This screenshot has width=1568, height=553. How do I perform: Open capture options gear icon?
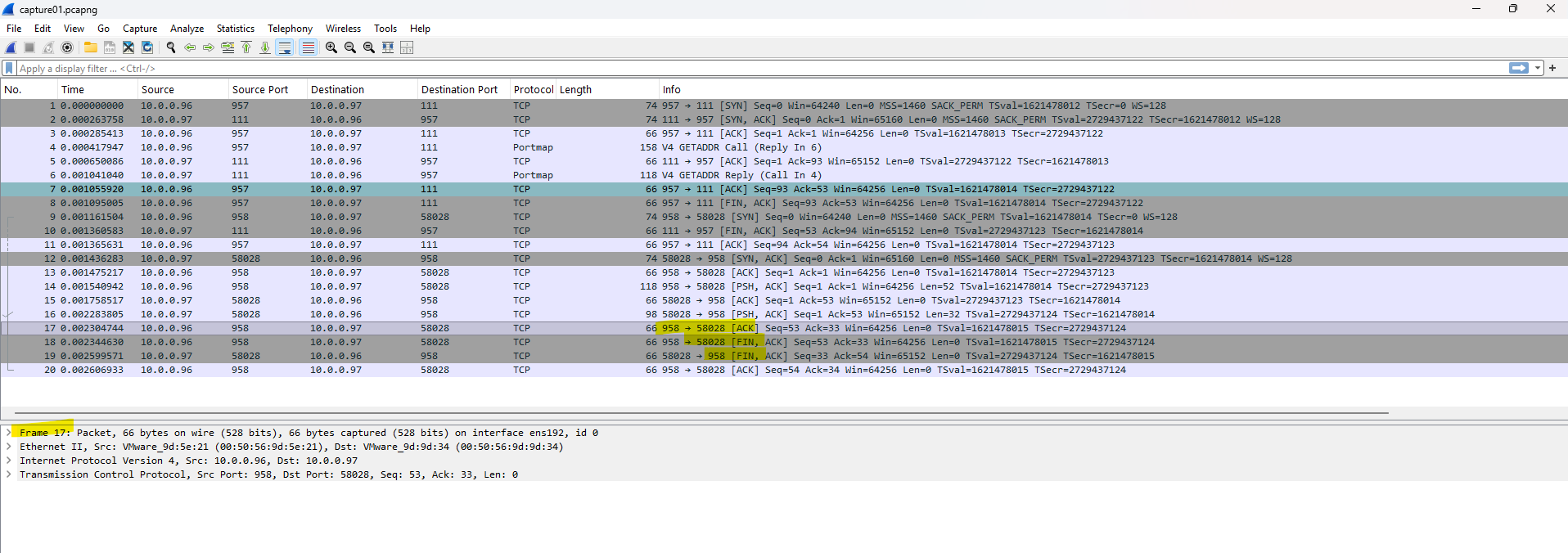coord(67,47)
